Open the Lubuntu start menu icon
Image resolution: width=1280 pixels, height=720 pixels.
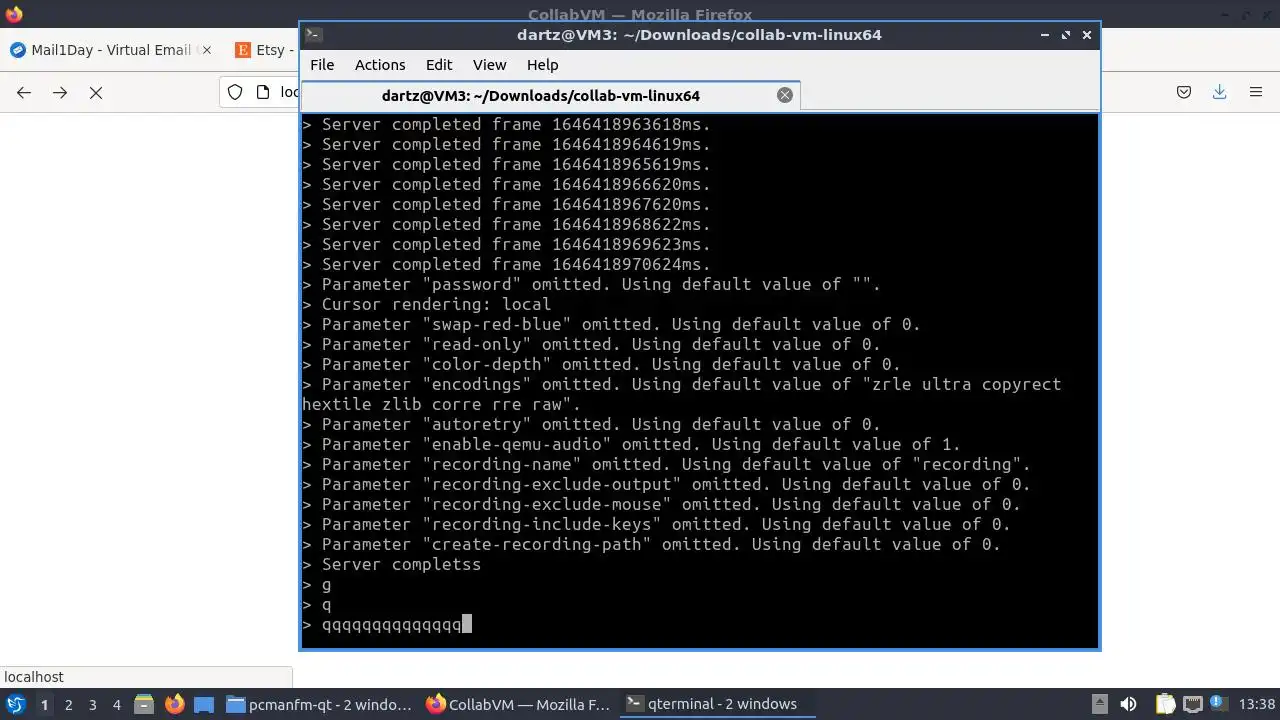pyautogui.click(x=15, y=704)
